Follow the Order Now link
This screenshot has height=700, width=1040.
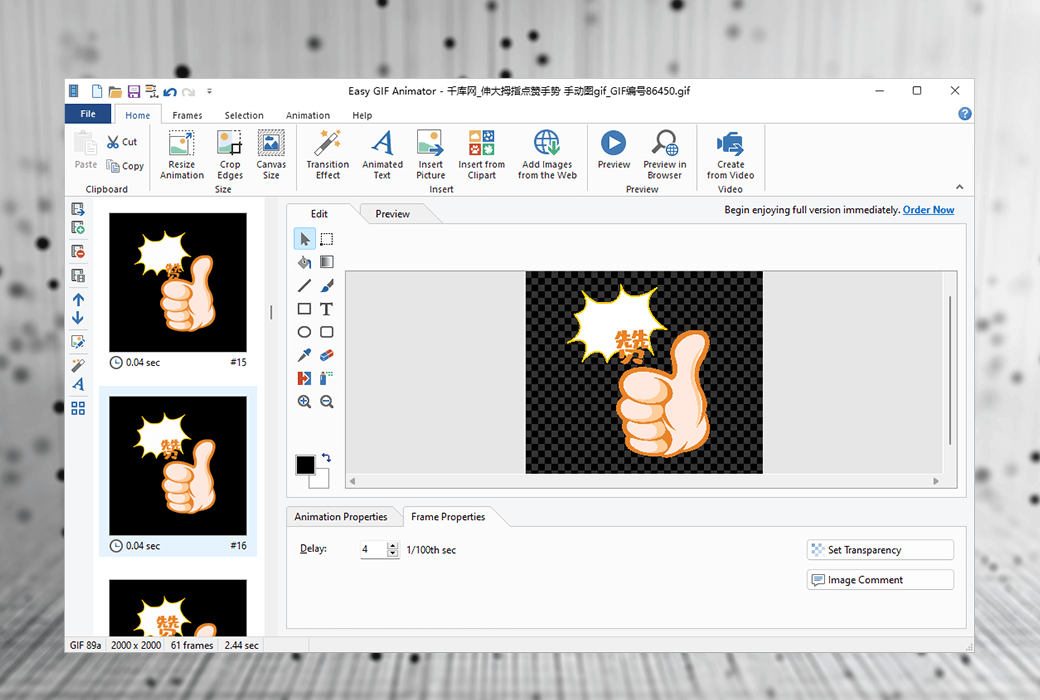(x=928, y=210)
